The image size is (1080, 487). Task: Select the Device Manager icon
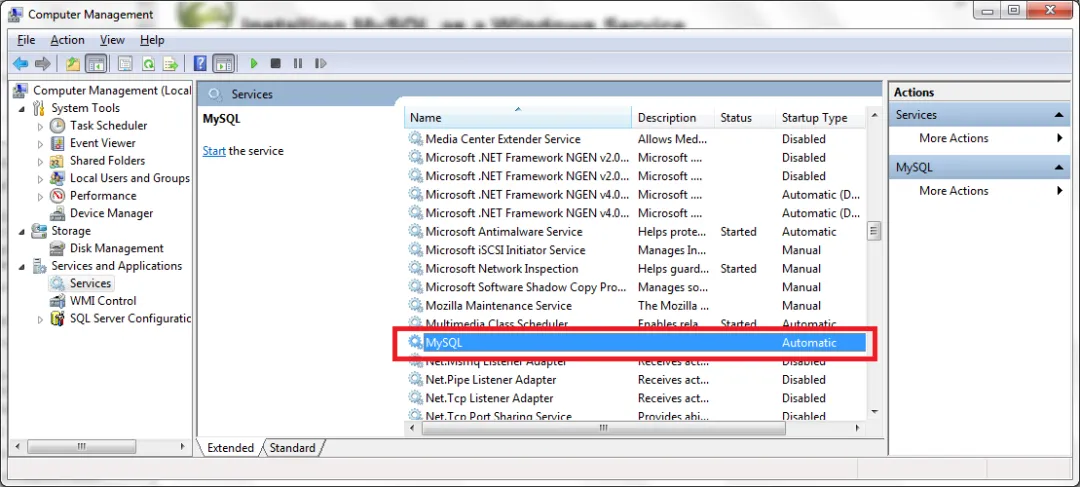tap(58, 214)
